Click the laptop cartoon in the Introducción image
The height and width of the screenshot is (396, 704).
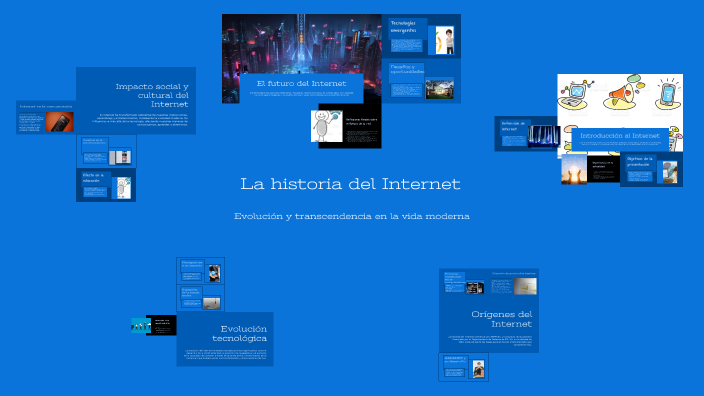point(575,94)
